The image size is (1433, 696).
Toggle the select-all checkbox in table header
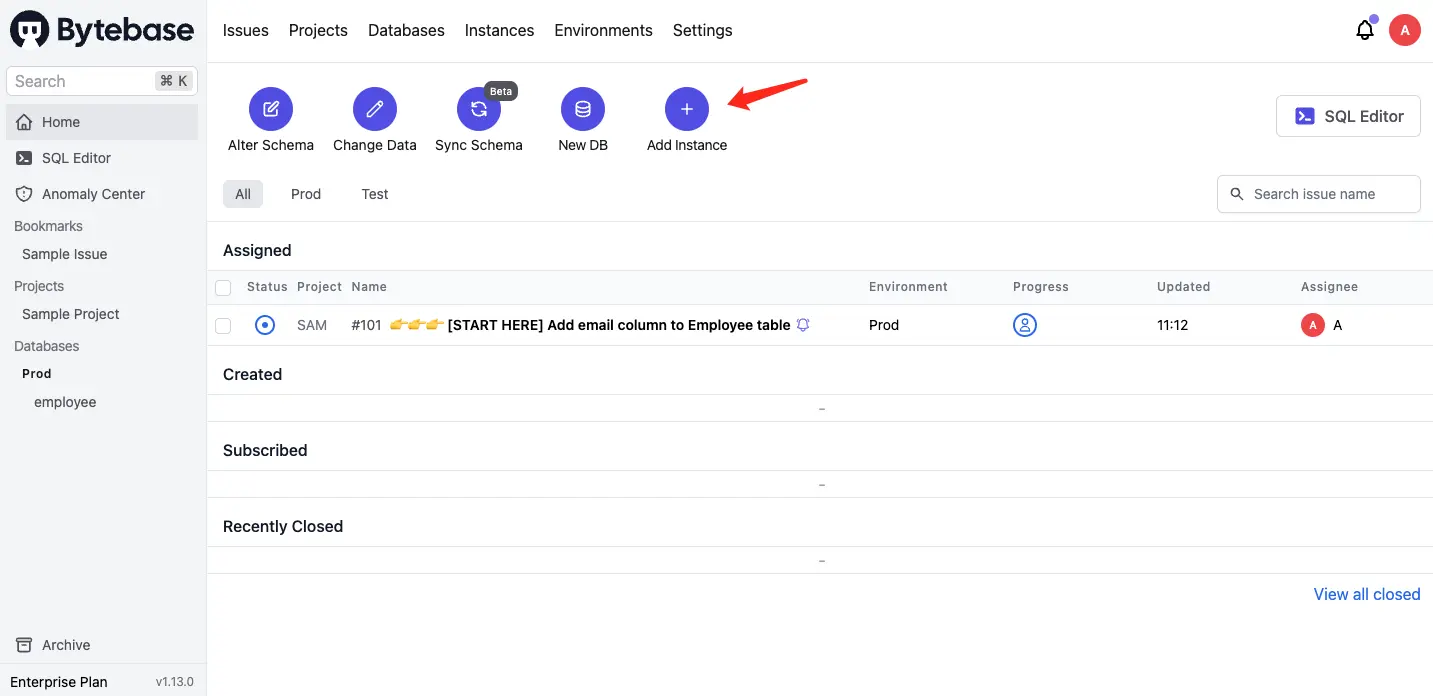(223, 288)
